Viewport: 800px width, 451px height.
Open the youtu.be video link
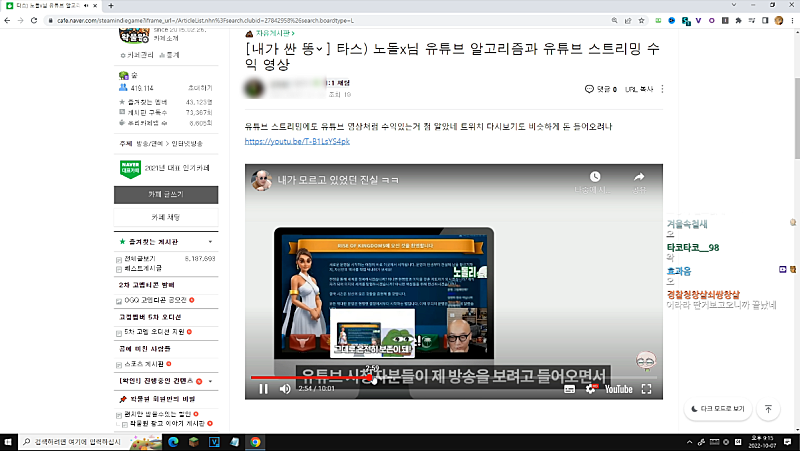coord(297,141)
